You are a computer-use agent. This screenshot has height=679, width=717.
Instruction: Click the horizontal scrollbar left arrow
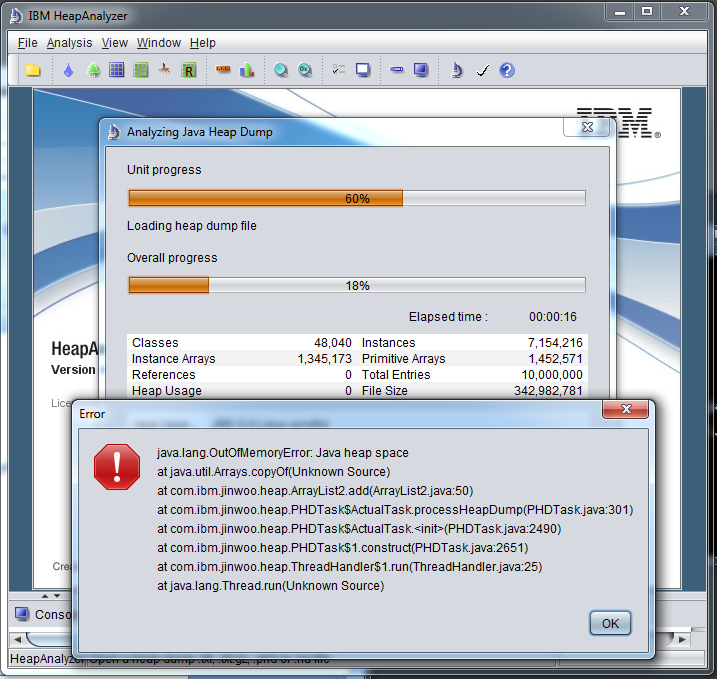(x=17, y=639)
